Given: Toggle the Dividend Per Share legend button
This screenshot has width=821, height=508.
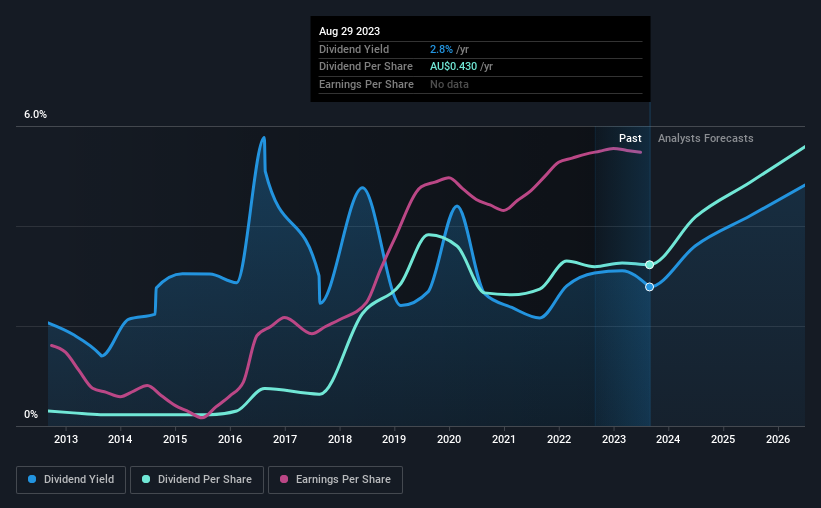Looking at the screenshot, I should coord(197,480).
